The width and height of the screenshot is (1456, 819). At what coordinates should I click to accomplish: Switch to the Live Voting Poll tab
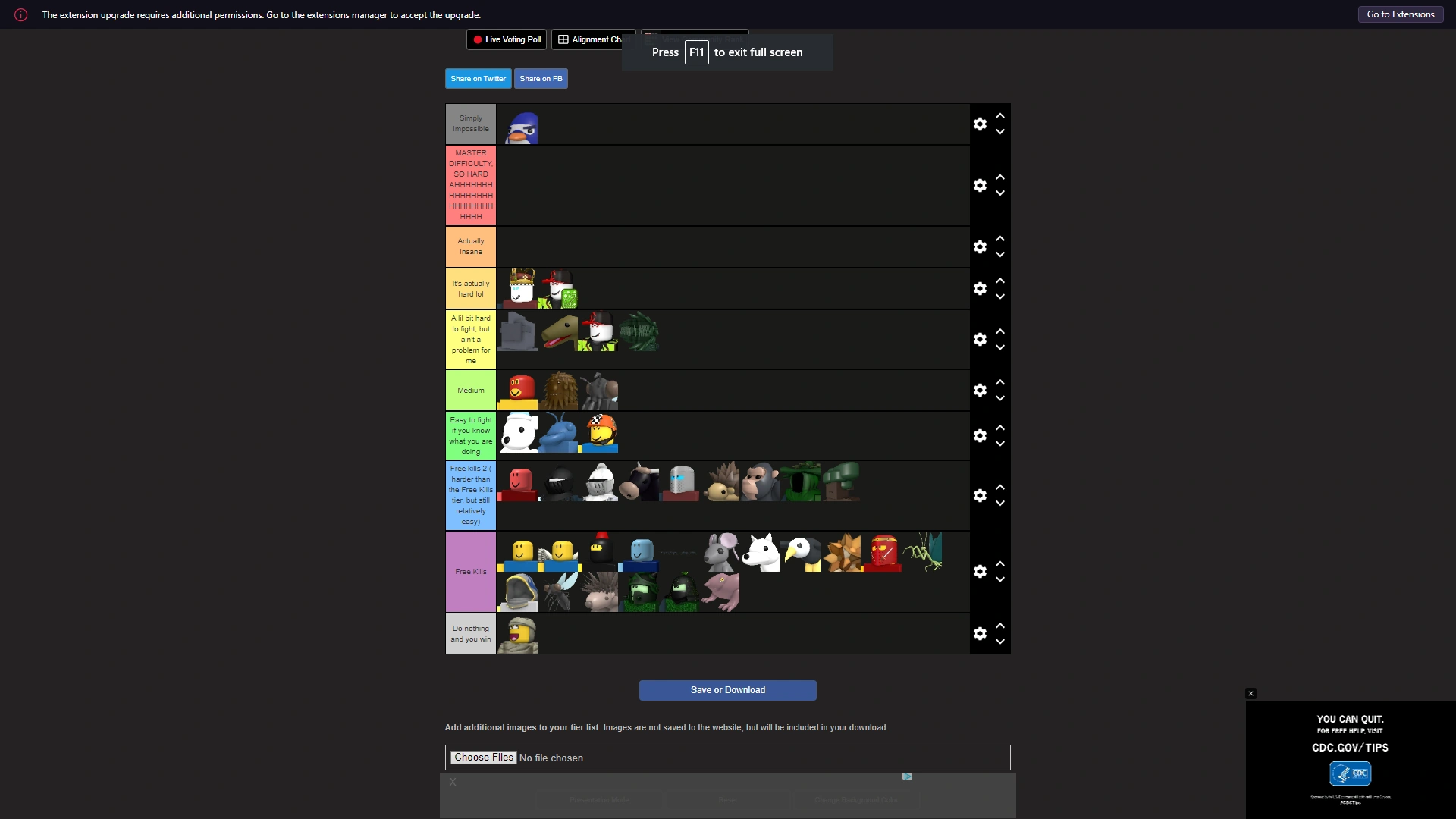click(x=506, y=39)
